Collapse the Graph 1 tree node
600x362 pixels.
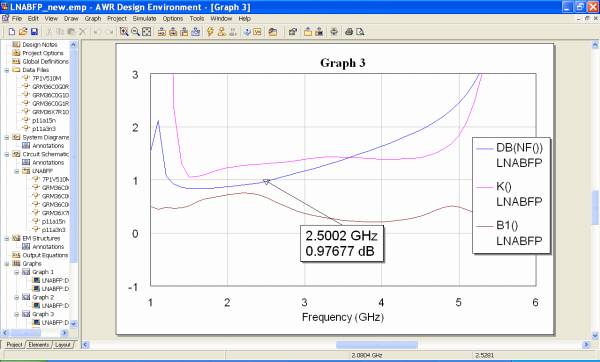click(x=16, y=272)
